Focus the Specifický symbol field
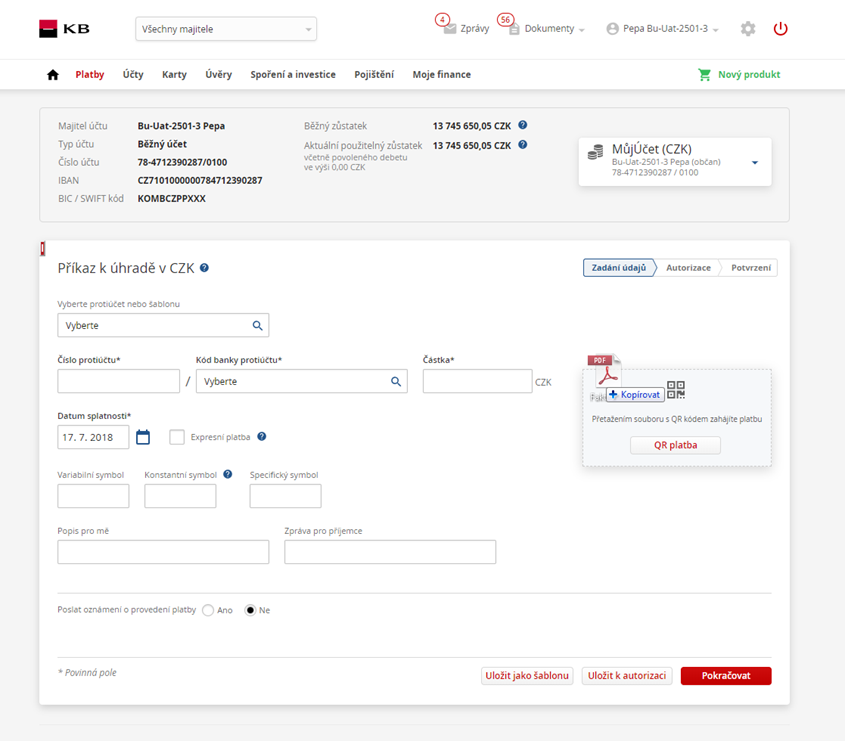This screenshot has width=845, height=741. coord(286,496)
